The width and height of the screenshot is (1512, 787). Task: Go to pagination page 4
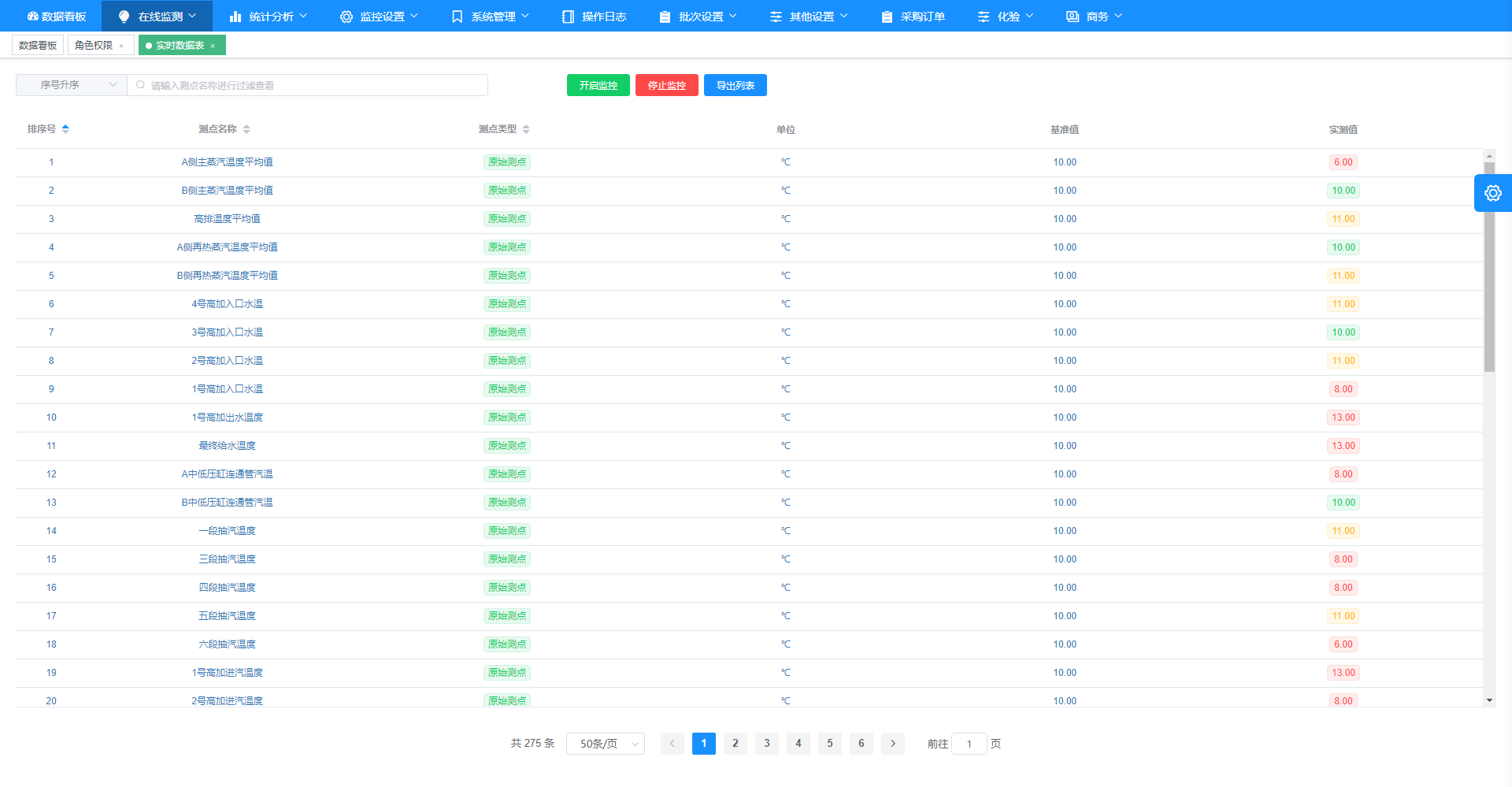tap(798, 743)
